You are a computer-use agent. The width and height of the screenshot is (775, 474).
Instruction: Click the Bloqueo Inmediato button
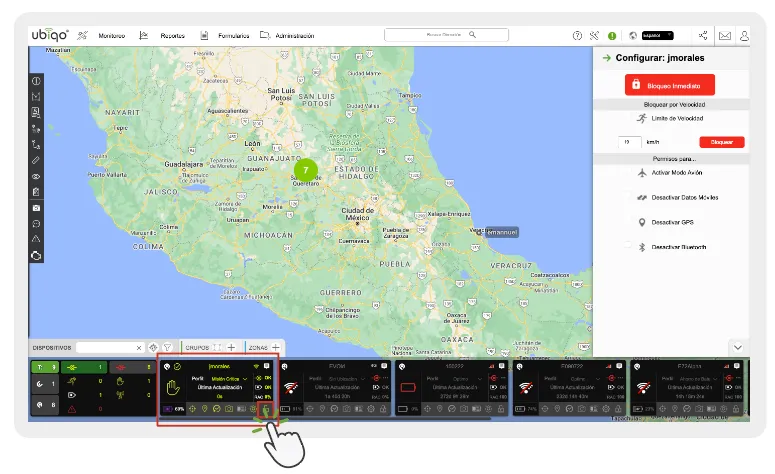coord(670,85)
